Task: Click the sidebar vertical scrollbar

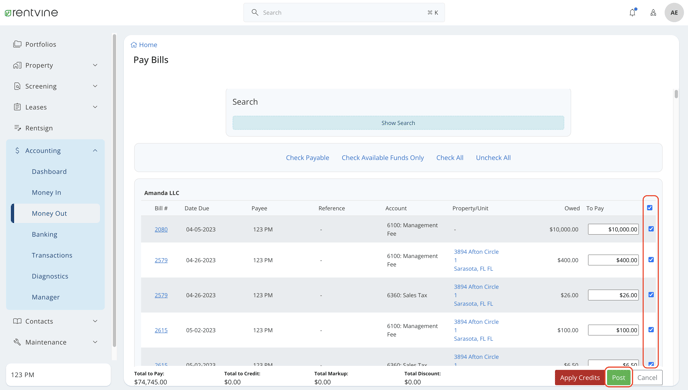Action: click(115, 191)
